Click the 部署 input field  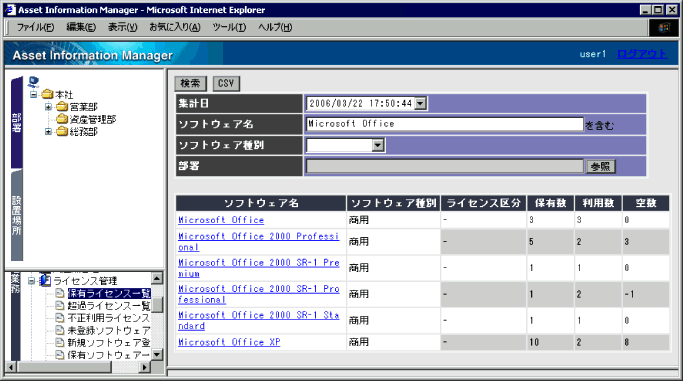[445, 166]
